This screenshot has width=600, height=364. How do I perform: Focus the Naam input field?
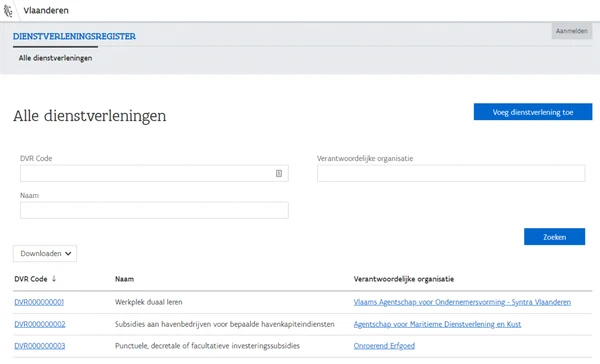[x=154, y=210]
